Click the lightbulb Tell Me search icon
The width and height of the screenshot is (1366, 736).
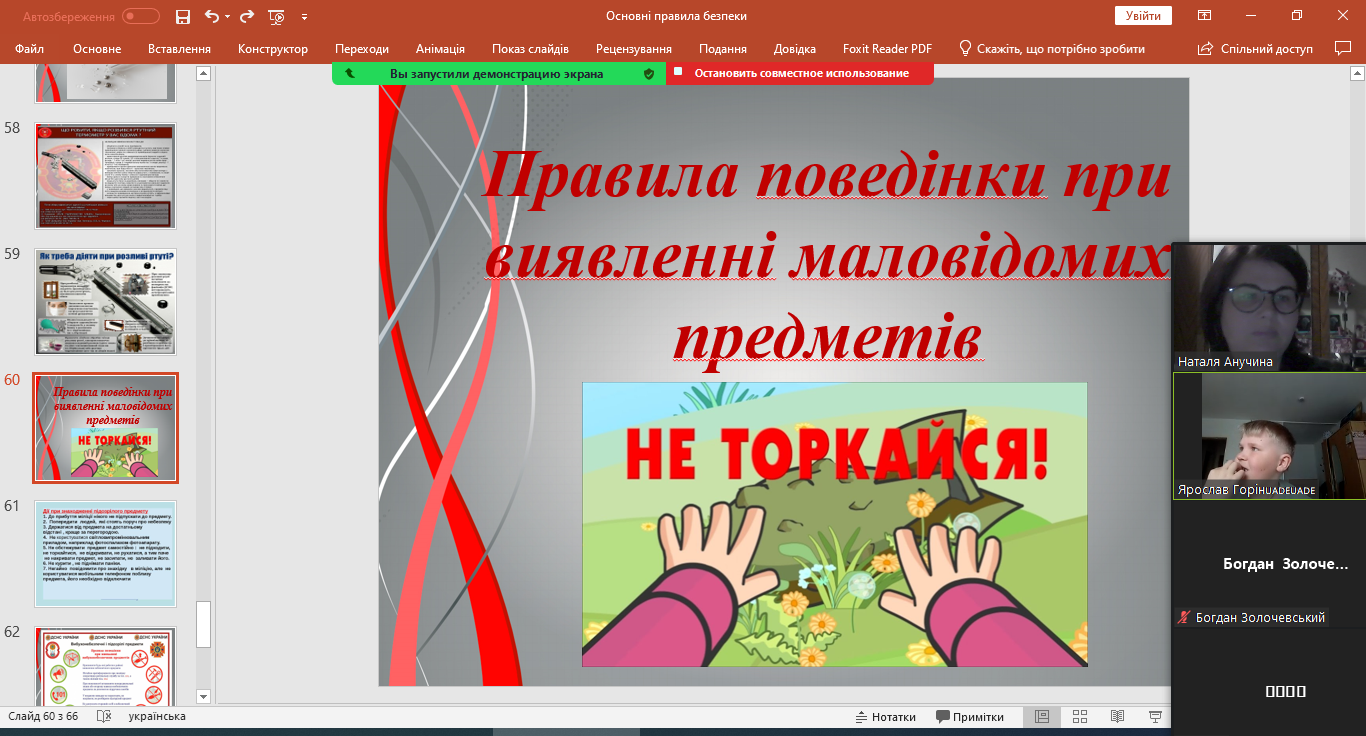pos(965,47)
